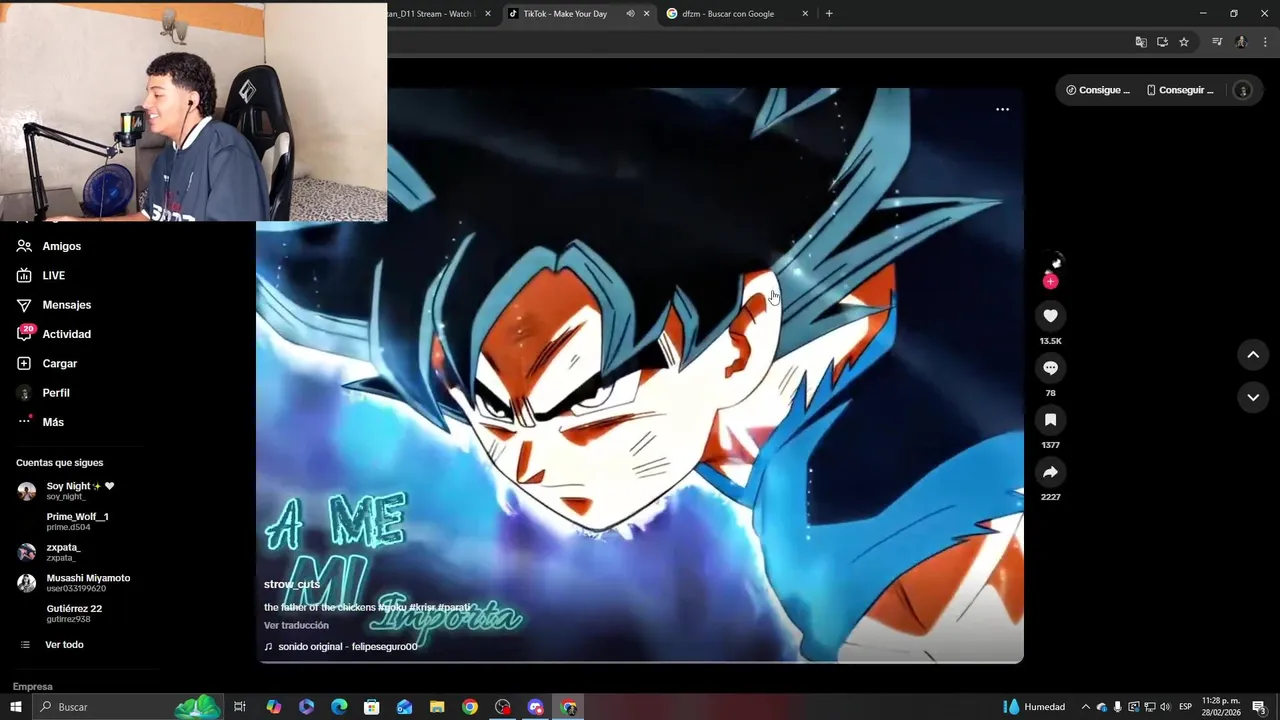The height and width of the screenshot is (720, 1280).
Task: Click taskbar clock showing 11:28 p. m.
Action: tap(1221, 707)
